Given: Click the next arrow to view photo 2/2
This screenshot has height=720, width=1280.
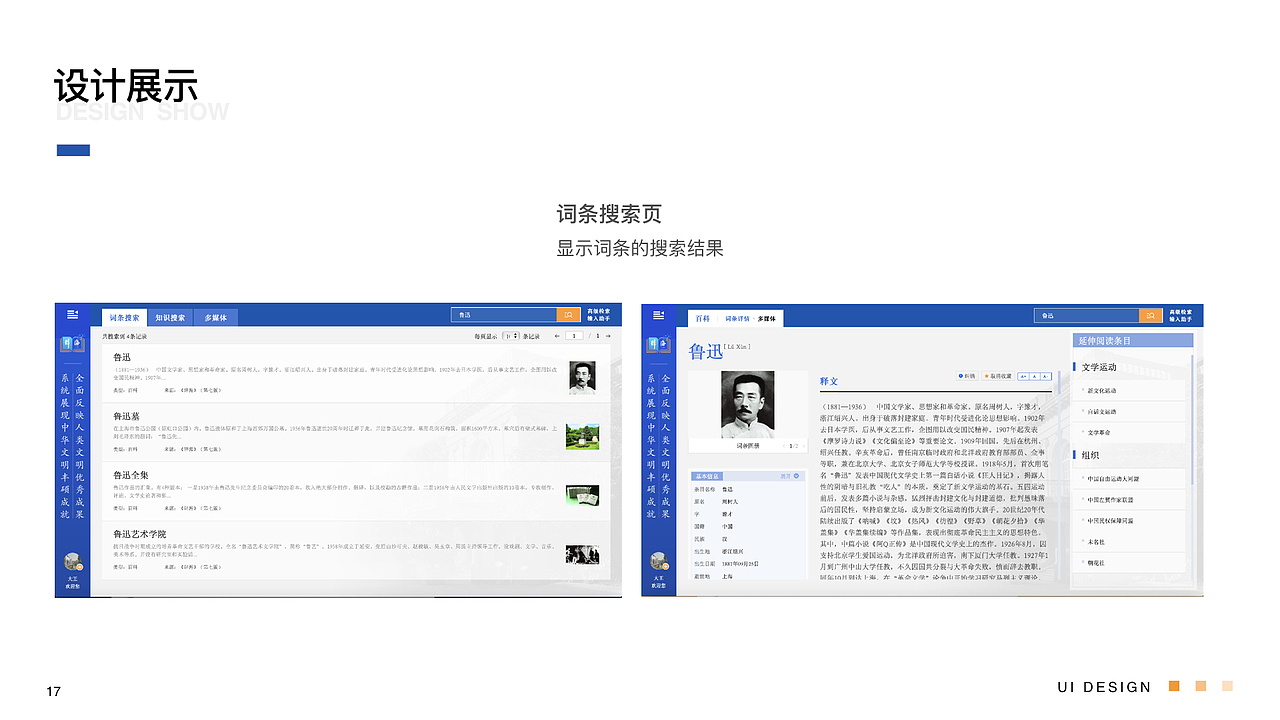Looking at the screenshot, I should pos(804,444).
